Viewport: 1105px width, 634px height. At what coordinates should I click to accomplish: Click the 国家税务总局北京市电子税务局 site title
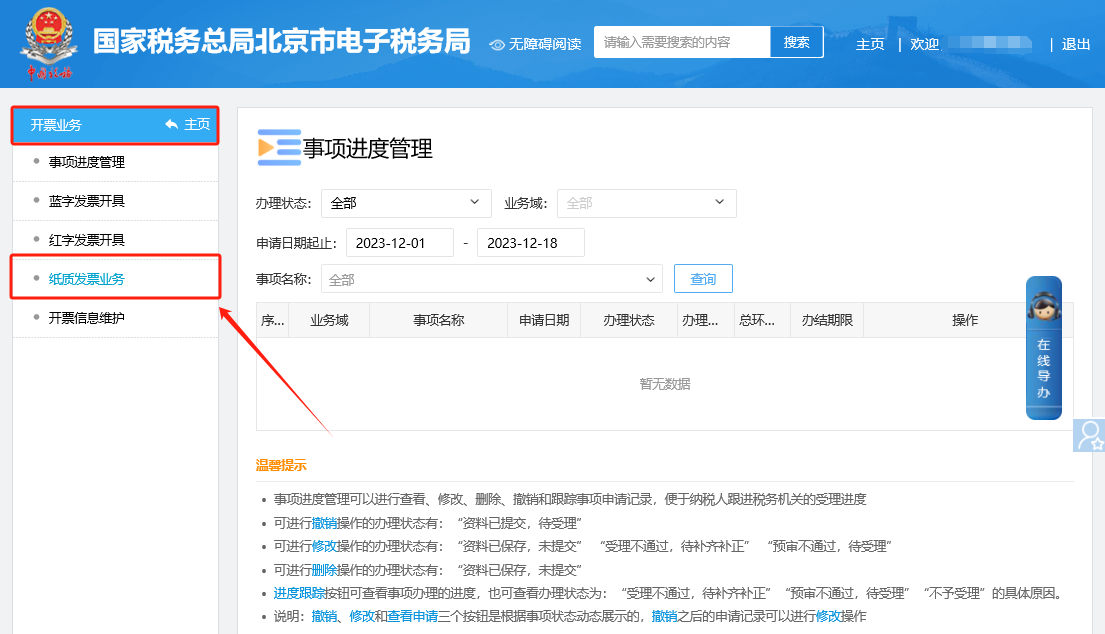[x=282, y=42]
